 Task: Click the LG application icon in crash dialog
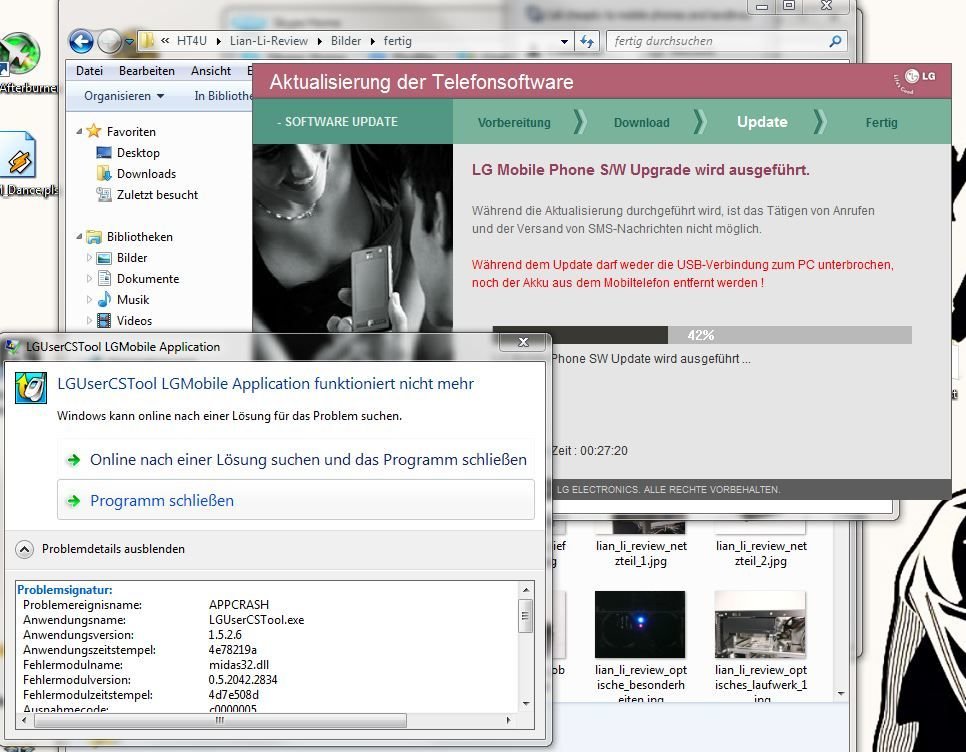(x=30, y=388)
